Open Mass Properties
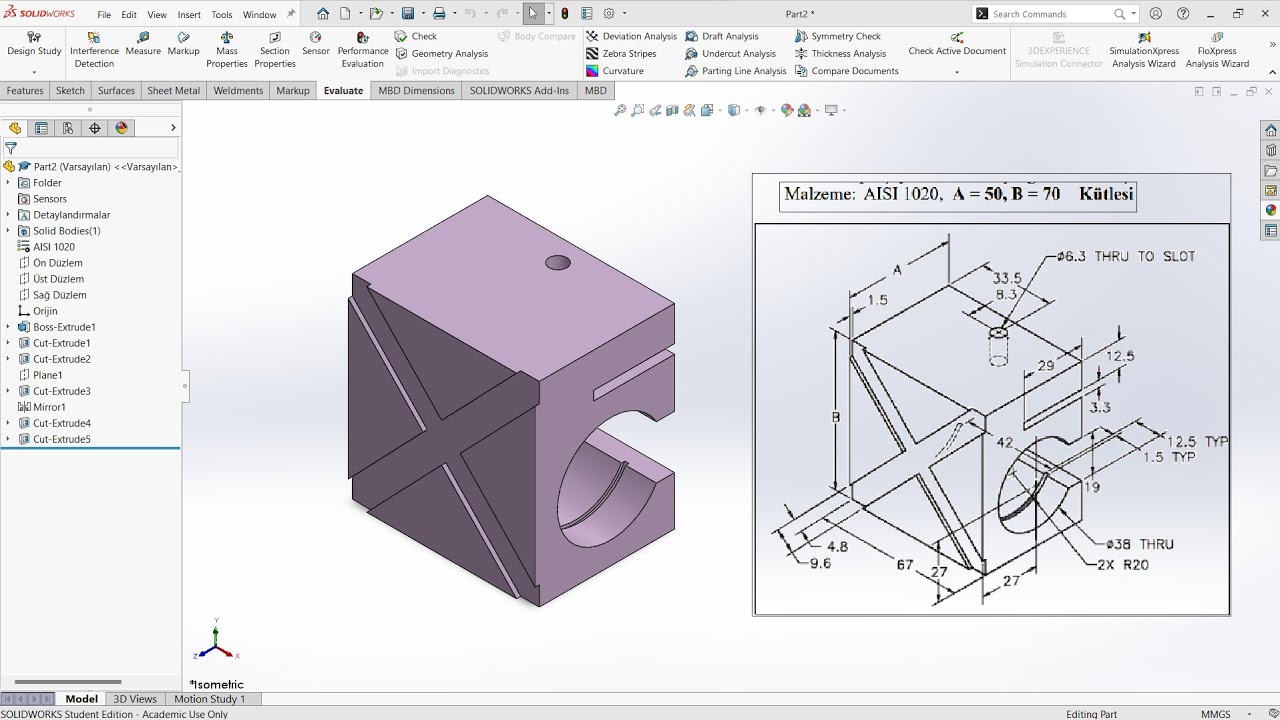 (227, 50)
